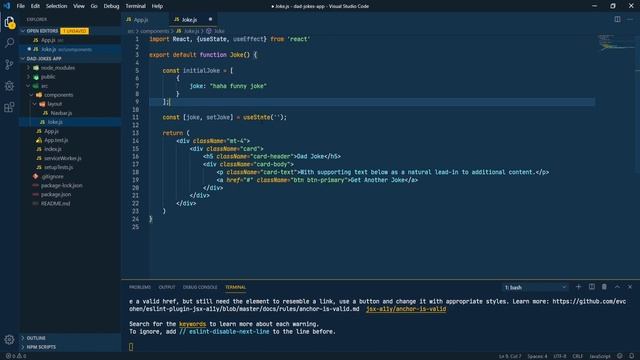Open notifications bell in status bar
The height and width of the screenshot is (360, 640).
(x=631, y=356)
